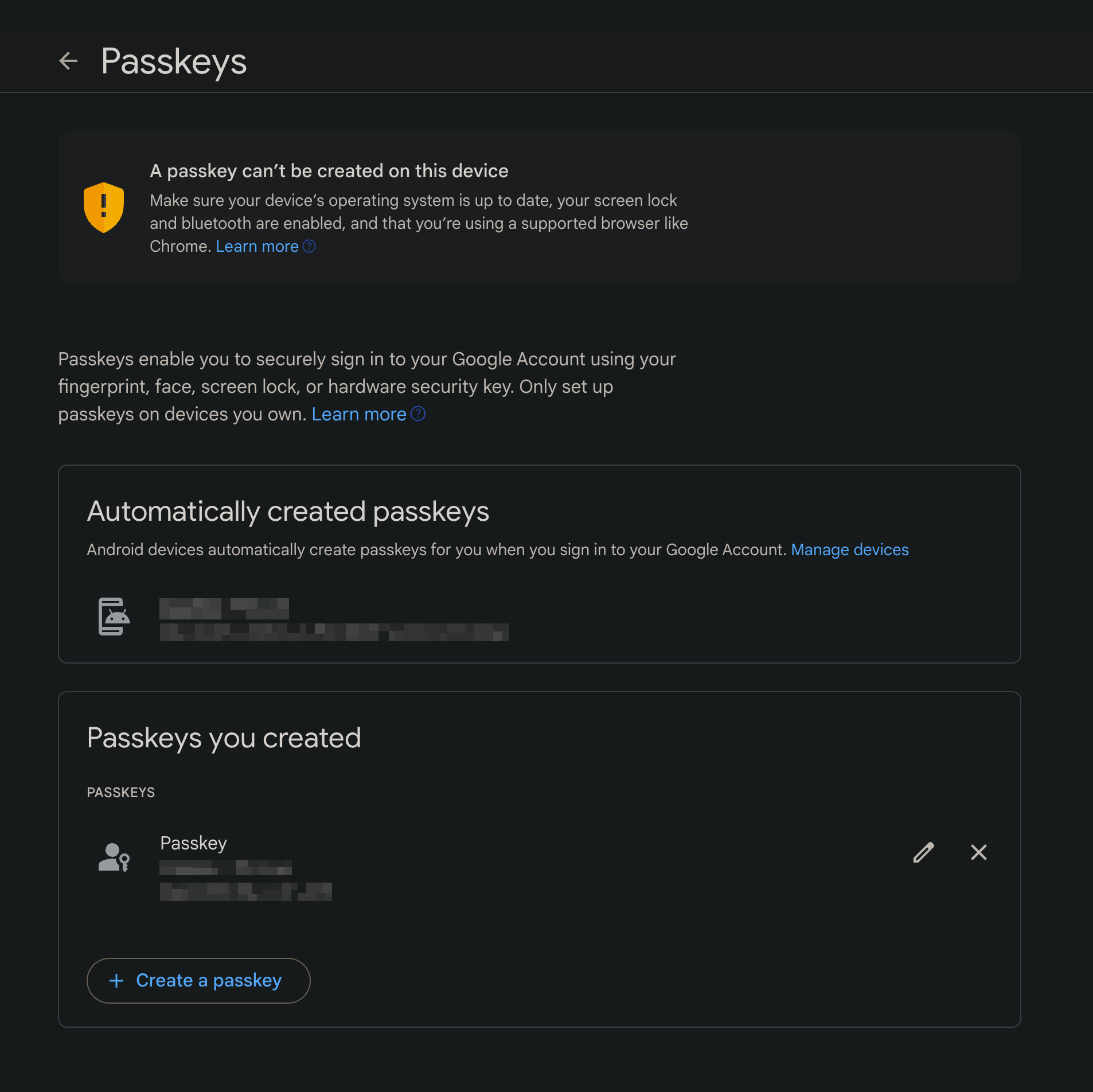Viewport: 1093px width, 1092px height.
Task: Click the Automatically created passkeys heading
Action: 288,511
